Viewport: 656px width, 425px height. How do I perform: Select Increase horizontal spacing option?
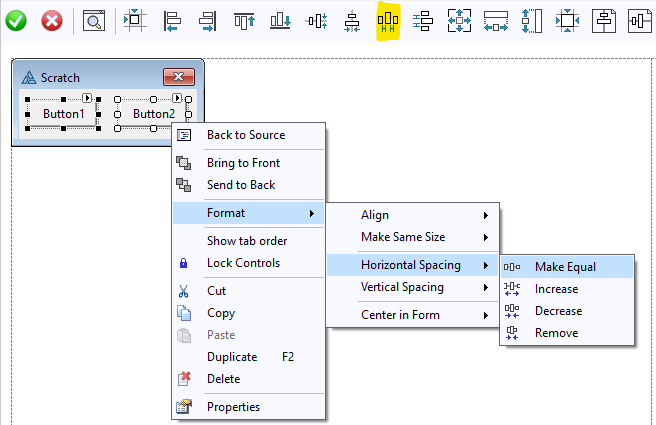pos(556,289)
